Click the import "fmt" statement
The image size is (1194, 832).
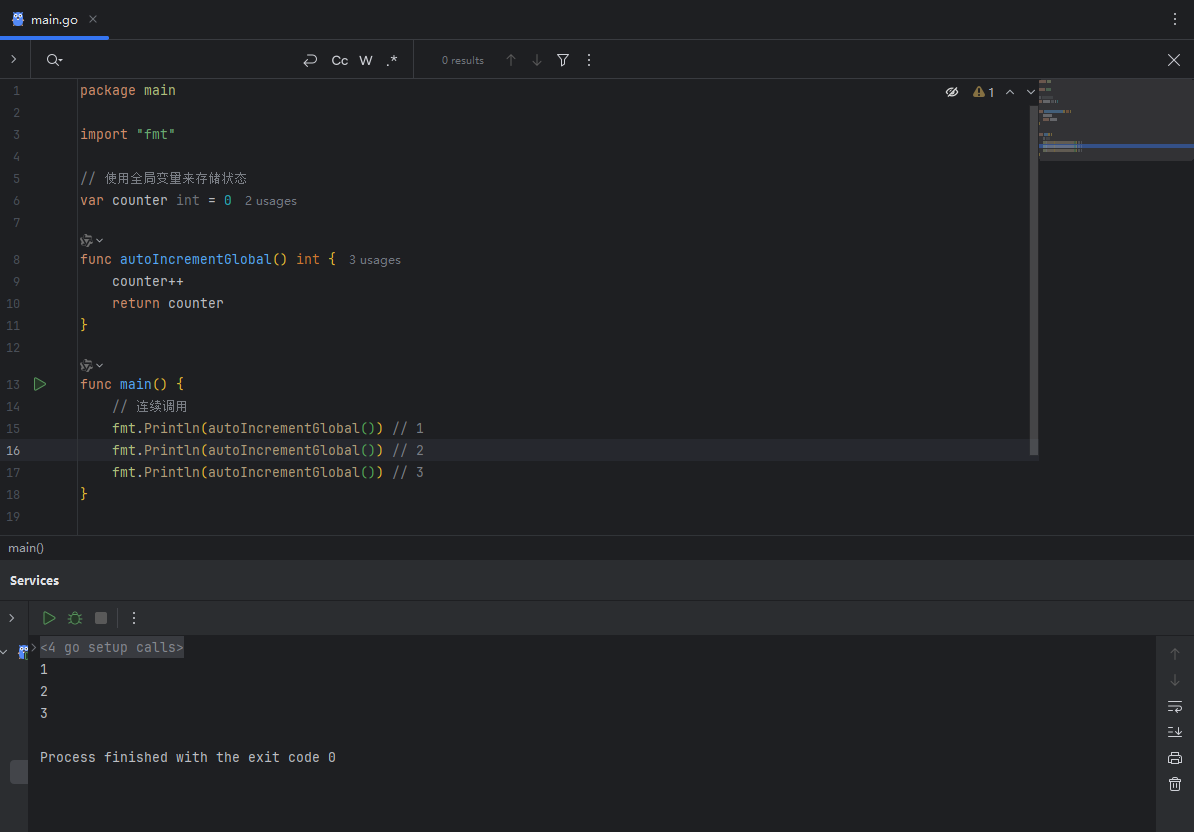pos(128,135)
